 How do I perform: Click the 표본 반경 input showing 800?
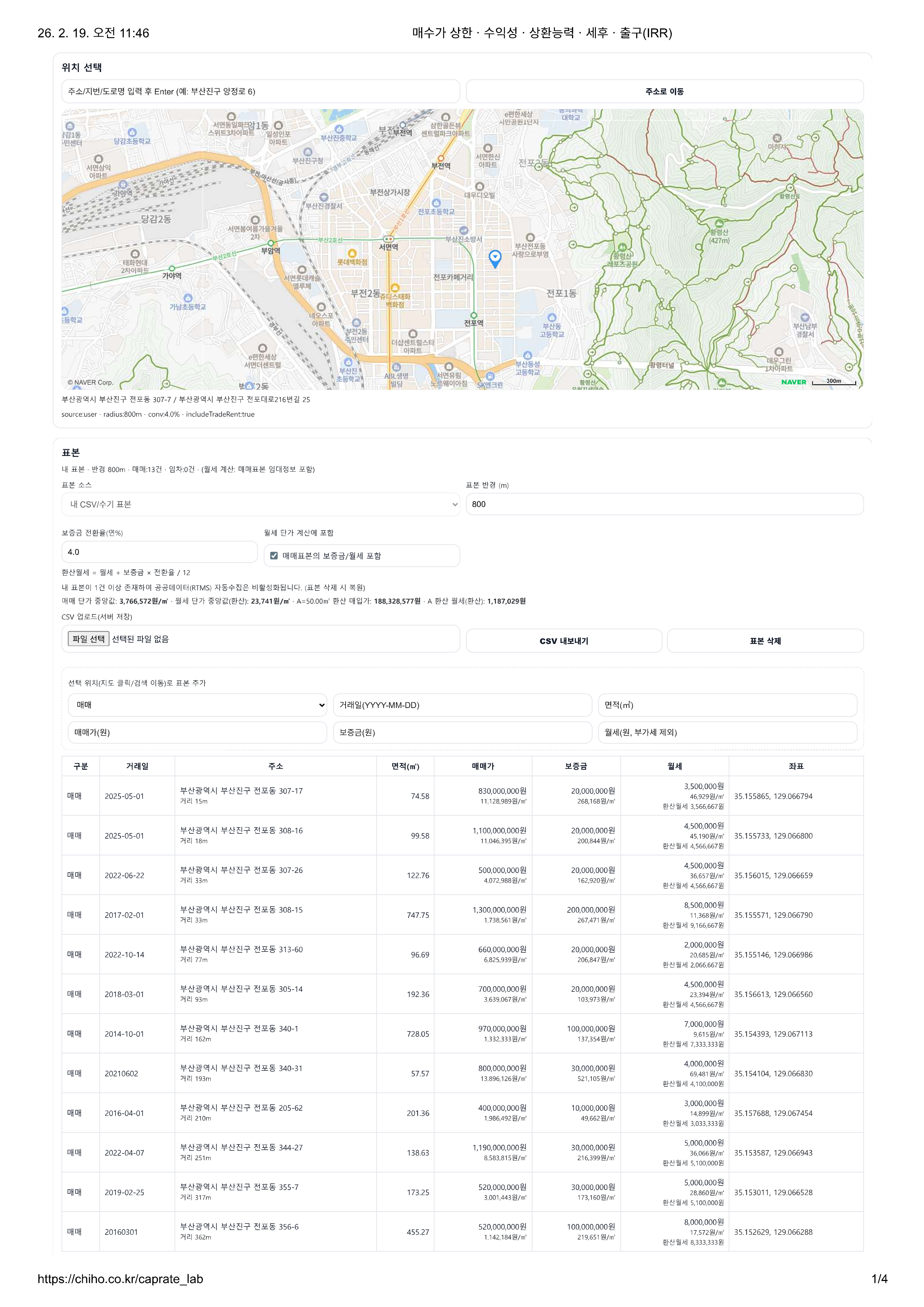click(x=664, y=504)
